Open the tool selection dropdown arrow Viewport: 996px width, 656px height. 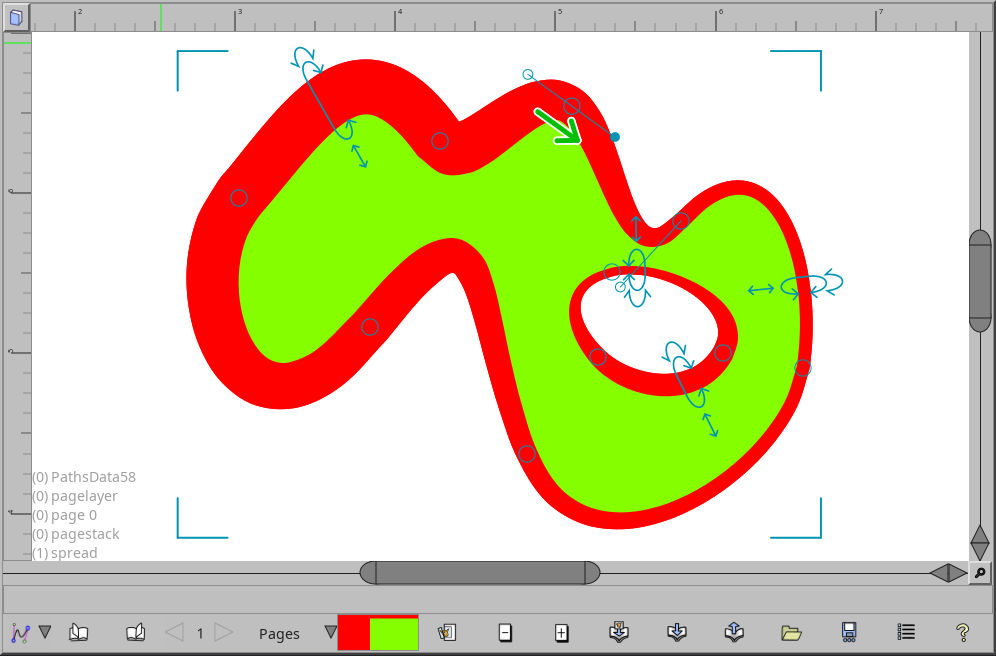point(45,632)
